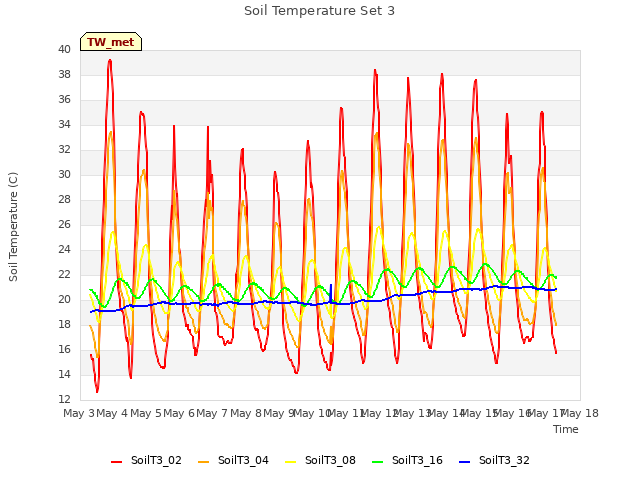Viewport: 640px width, 480px height.
Task: Click the 12 y-axis tick label
Action: pyautogui.click(x=64, y=399)
